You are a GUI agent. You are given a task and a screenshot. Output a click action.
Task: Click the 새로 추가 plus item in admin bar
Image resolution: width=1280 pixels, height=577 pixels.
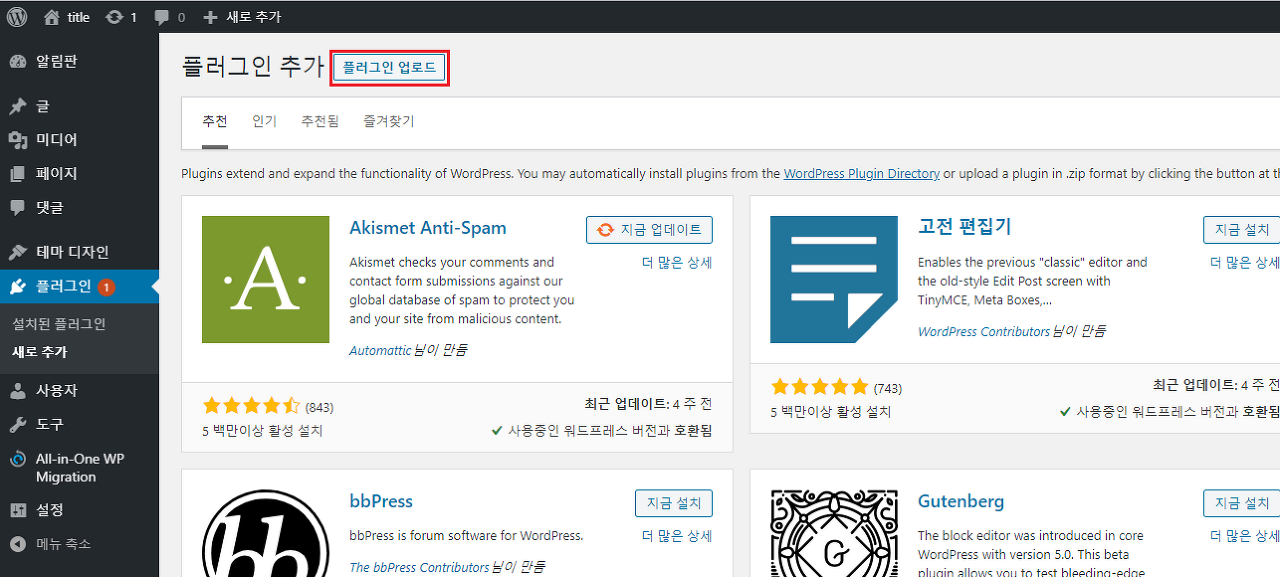point(242,17)
